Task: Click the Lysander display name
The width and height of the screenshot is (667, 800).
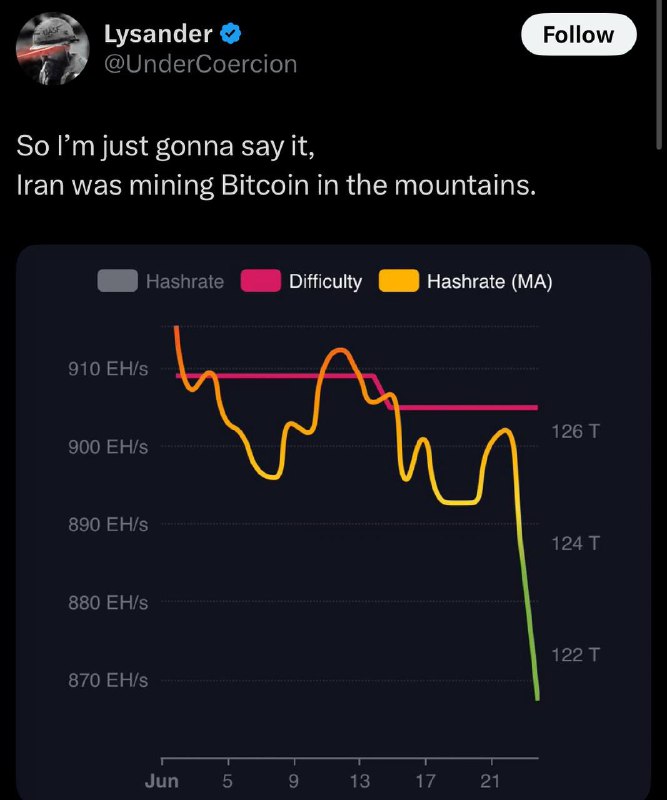Action: [158, 34]
